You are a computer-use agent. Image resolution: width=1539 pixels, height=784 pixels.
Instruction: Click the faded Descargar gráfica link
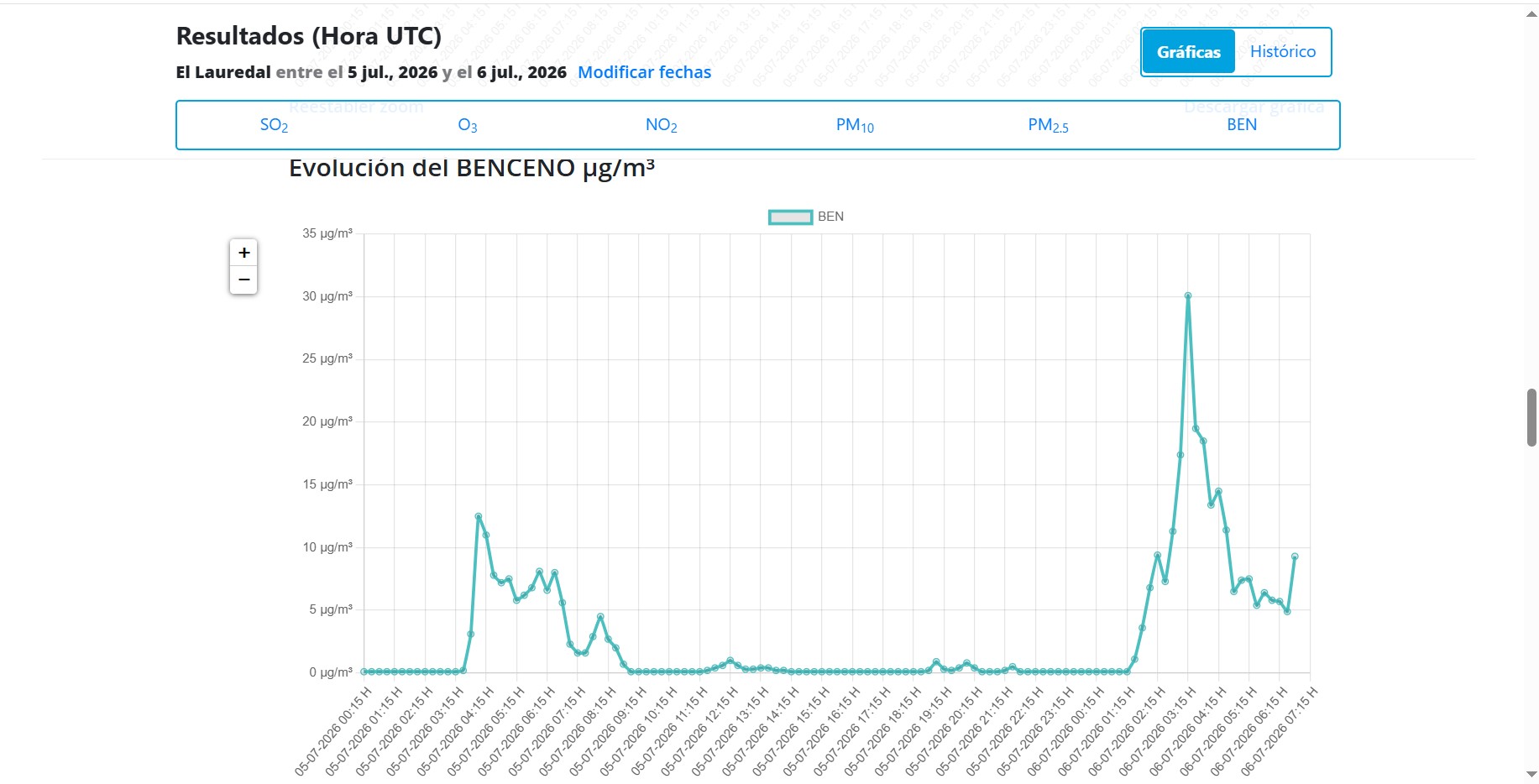(x=1254, y=107)
